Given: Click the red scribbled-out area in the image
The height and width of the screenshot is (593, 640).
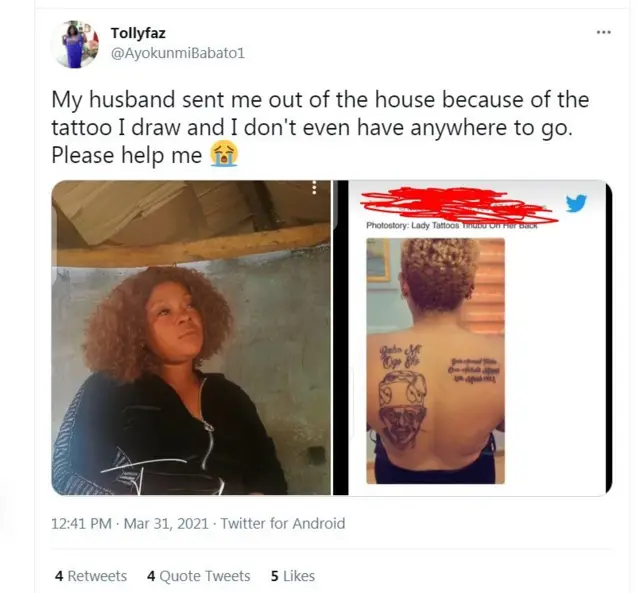Looking at the screenshot, I should tap(459, 205).
